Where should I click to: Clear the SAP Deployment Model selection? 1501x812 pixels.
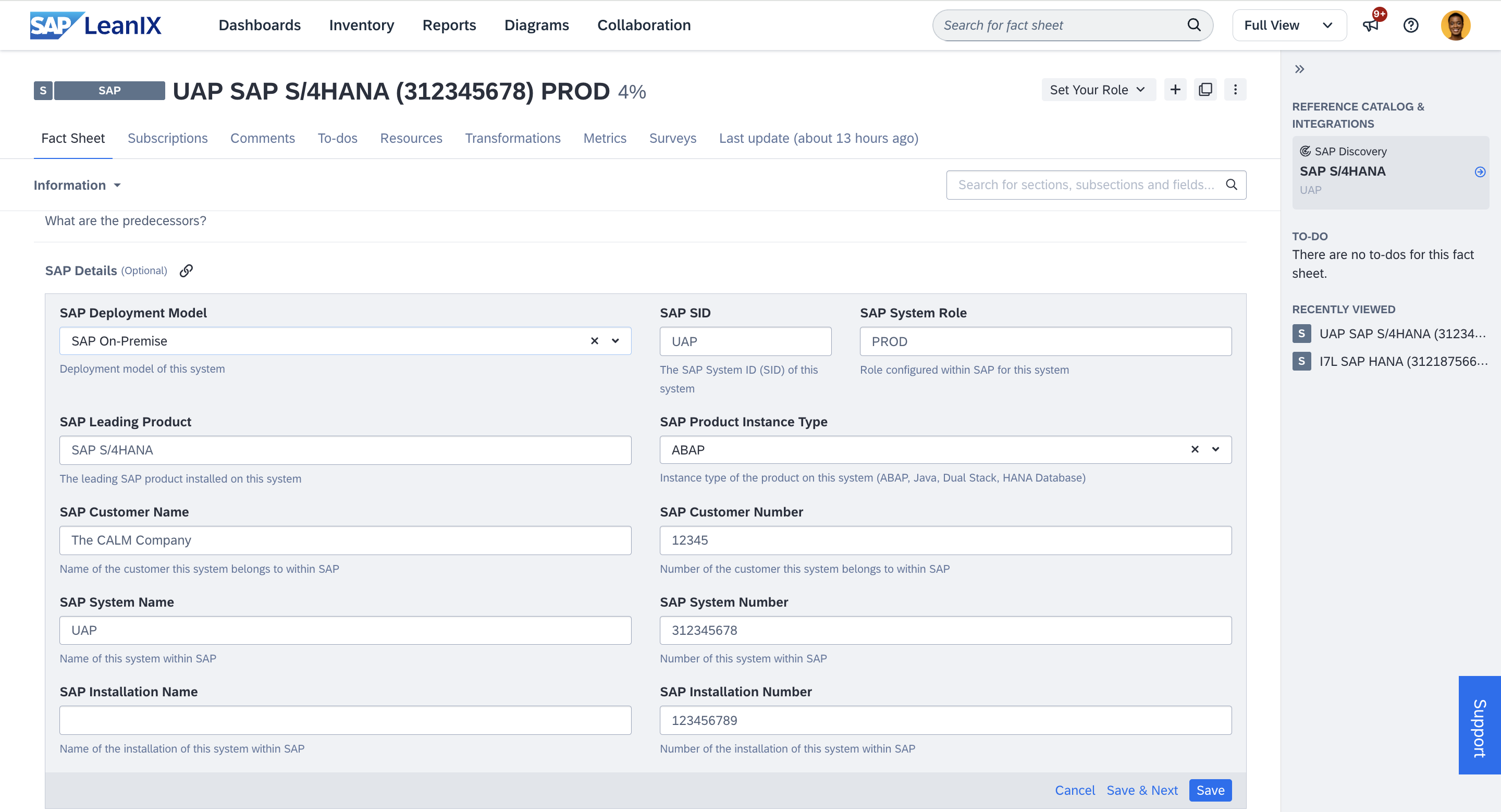coord(594,341)
